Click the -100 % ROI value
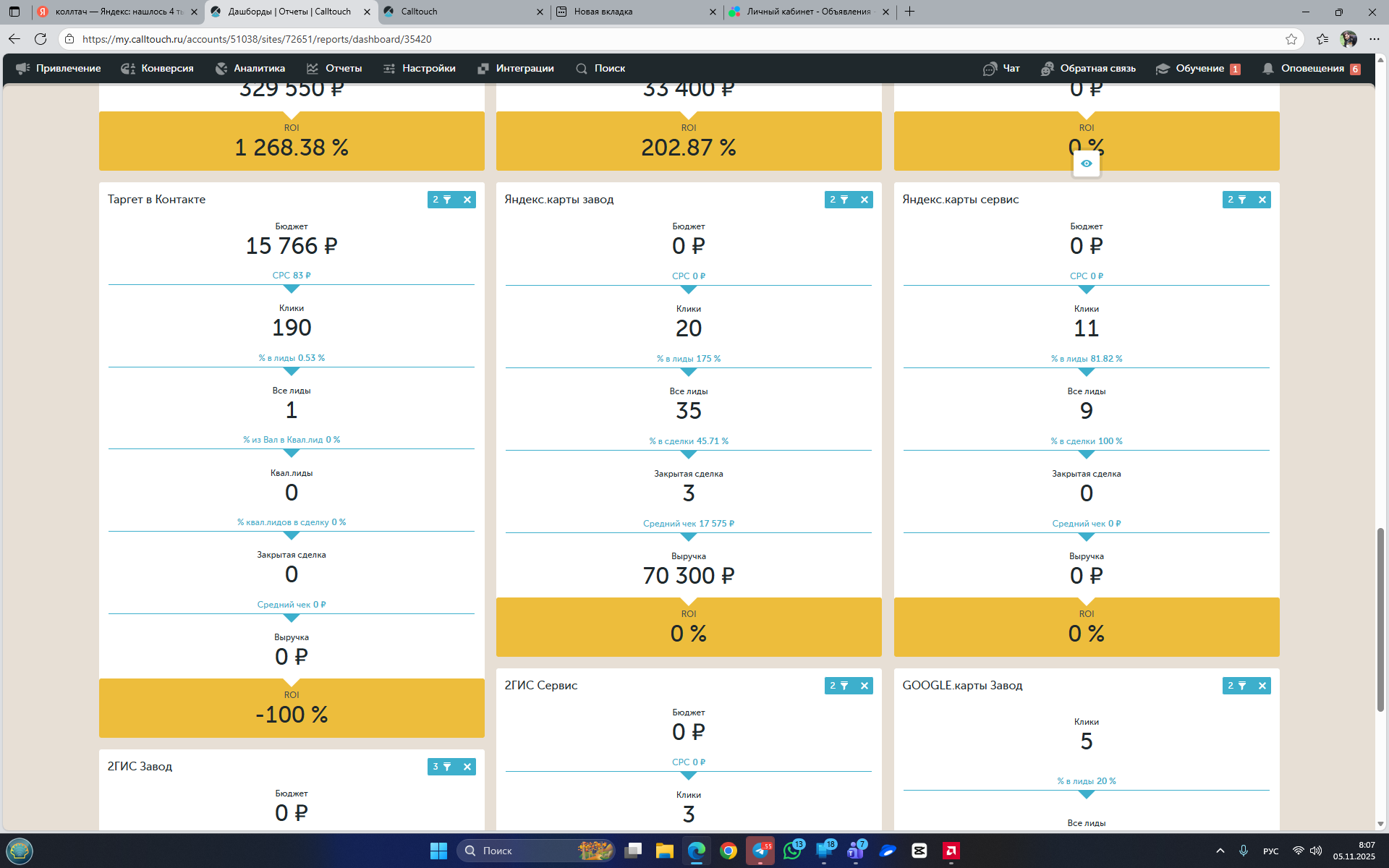Image resolution: width=1389 pixels, height=868 pixels. pyautogui.click(x=292, y=715)
